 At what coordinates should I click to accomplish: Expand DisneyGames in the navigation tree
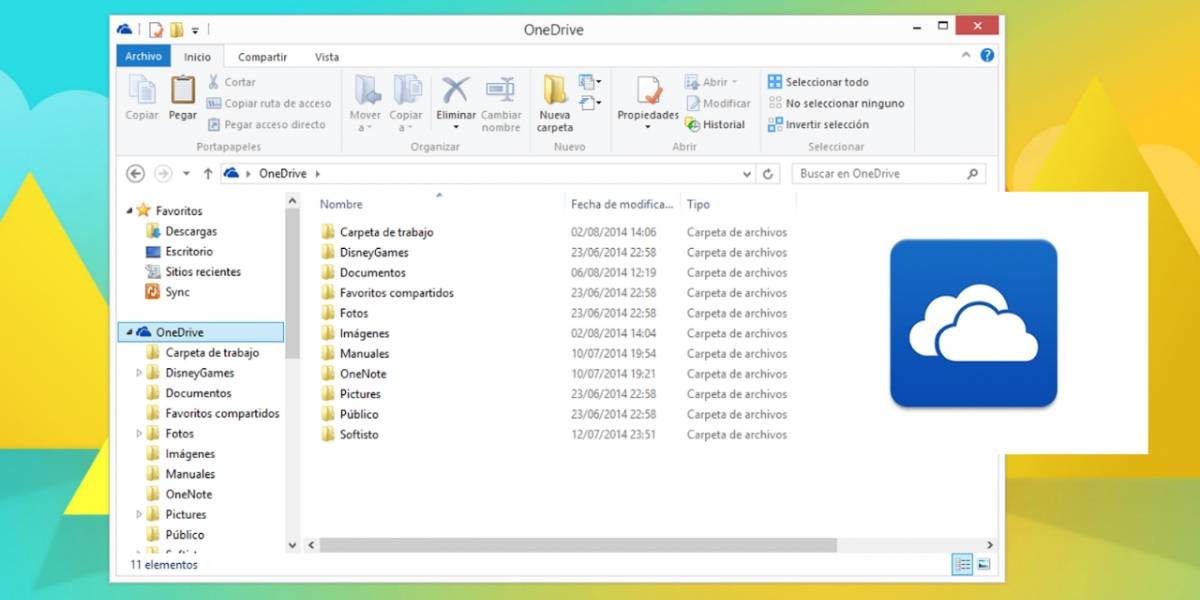click(139, 373)
